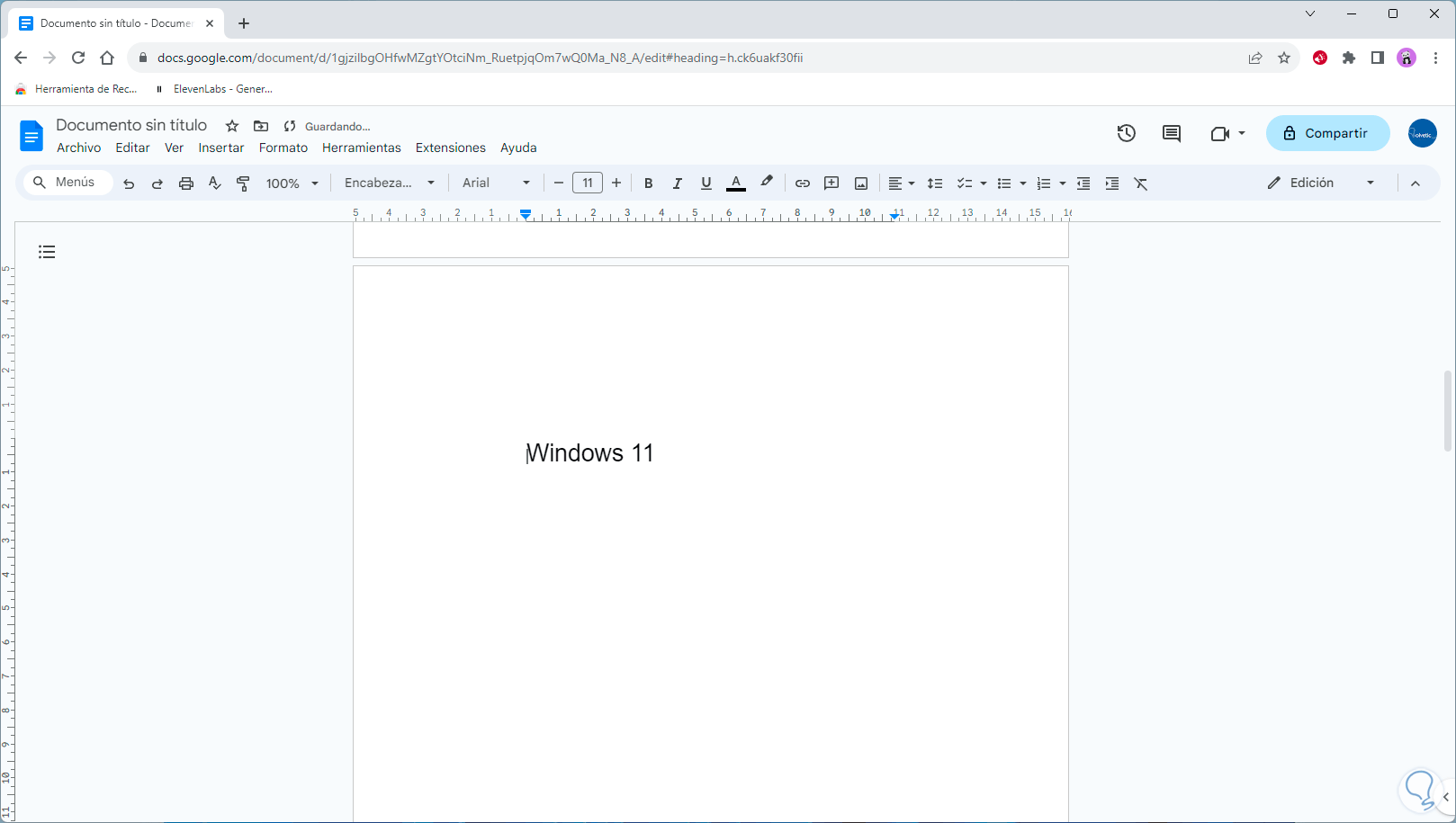Viewport: 1456px width, 823px height.
Task: Pick a text color
Action: tap(736, 183)
